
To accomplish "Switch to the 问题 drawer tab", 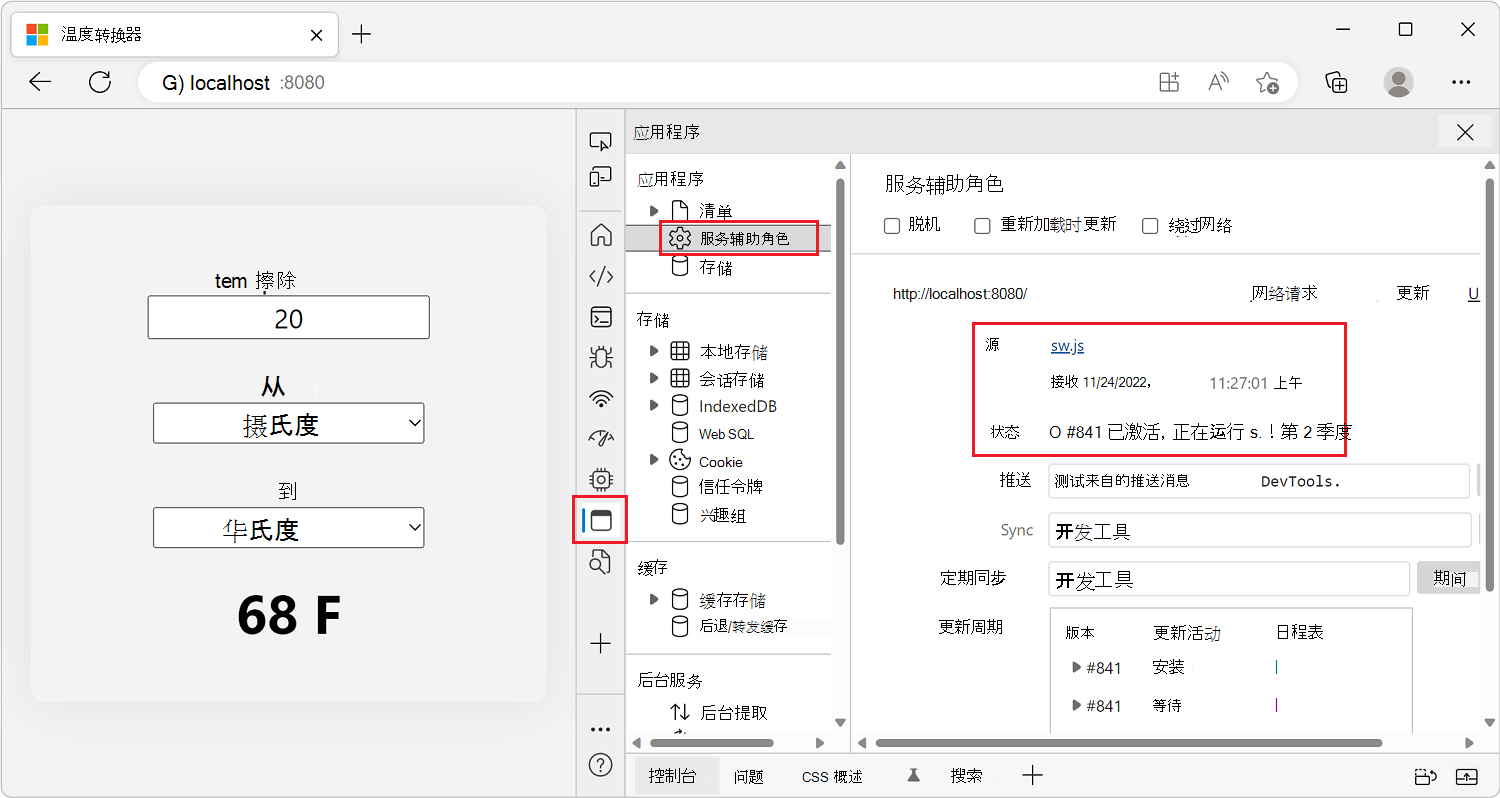I will (x=748, y=776).
